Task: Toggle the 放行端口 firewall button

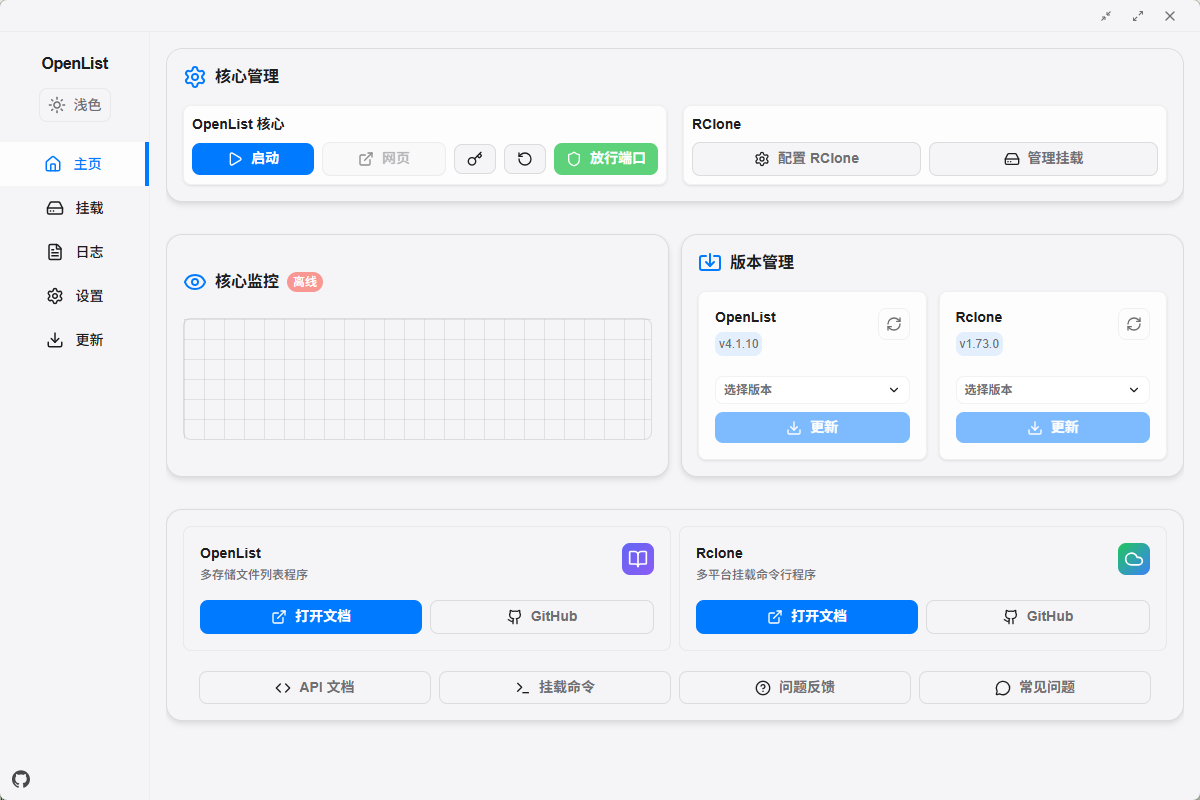Action: pyautogui.click(x=606, y=159)
